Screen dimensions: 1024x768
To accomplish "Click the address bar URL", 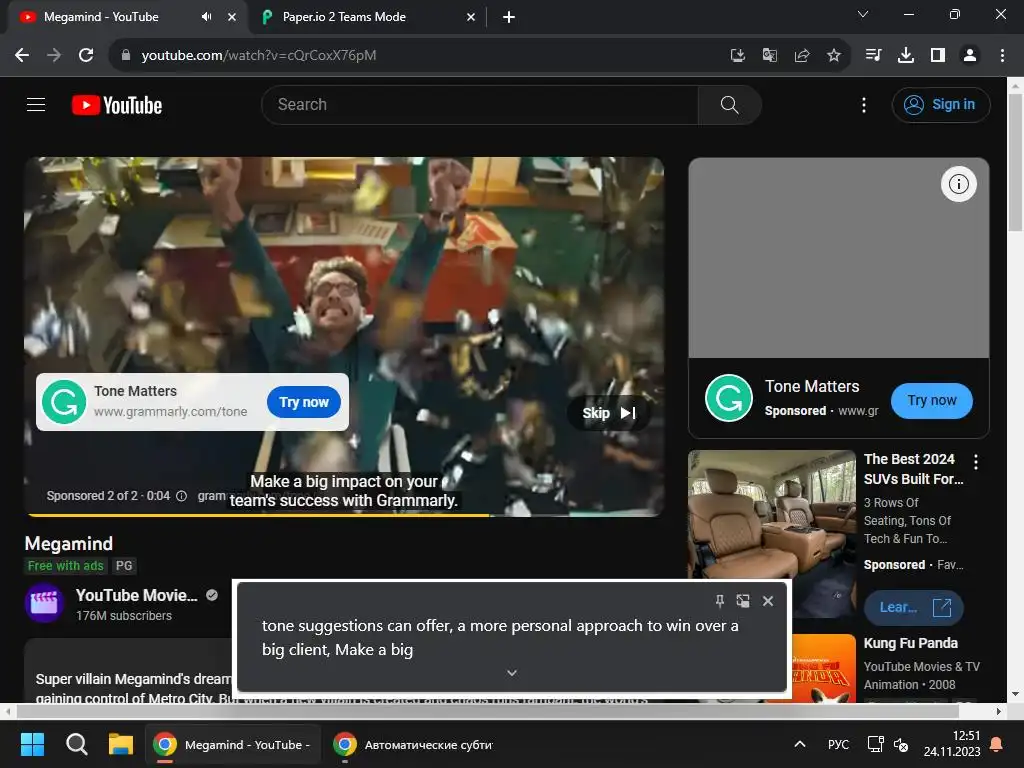I will click(x=259, y=56).
